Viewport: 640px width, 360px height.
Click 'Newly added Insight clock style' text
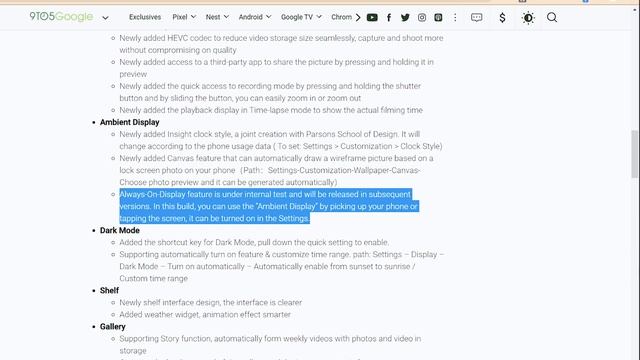point(281,140)
